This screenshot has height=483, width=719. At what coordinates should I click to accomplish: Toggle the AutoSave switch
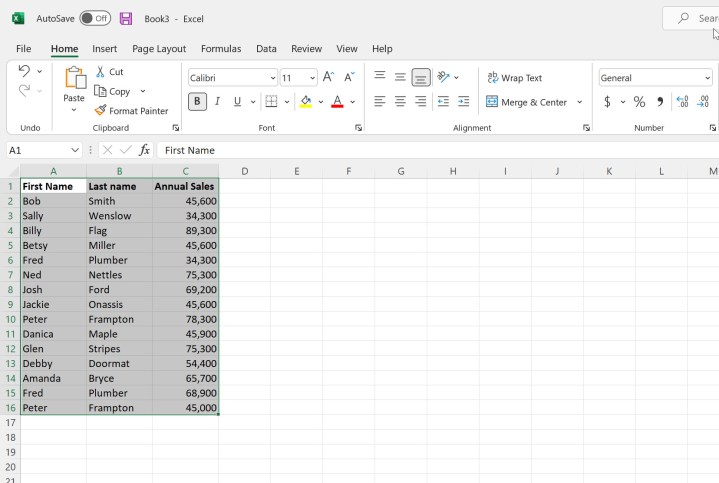[95, 19]
